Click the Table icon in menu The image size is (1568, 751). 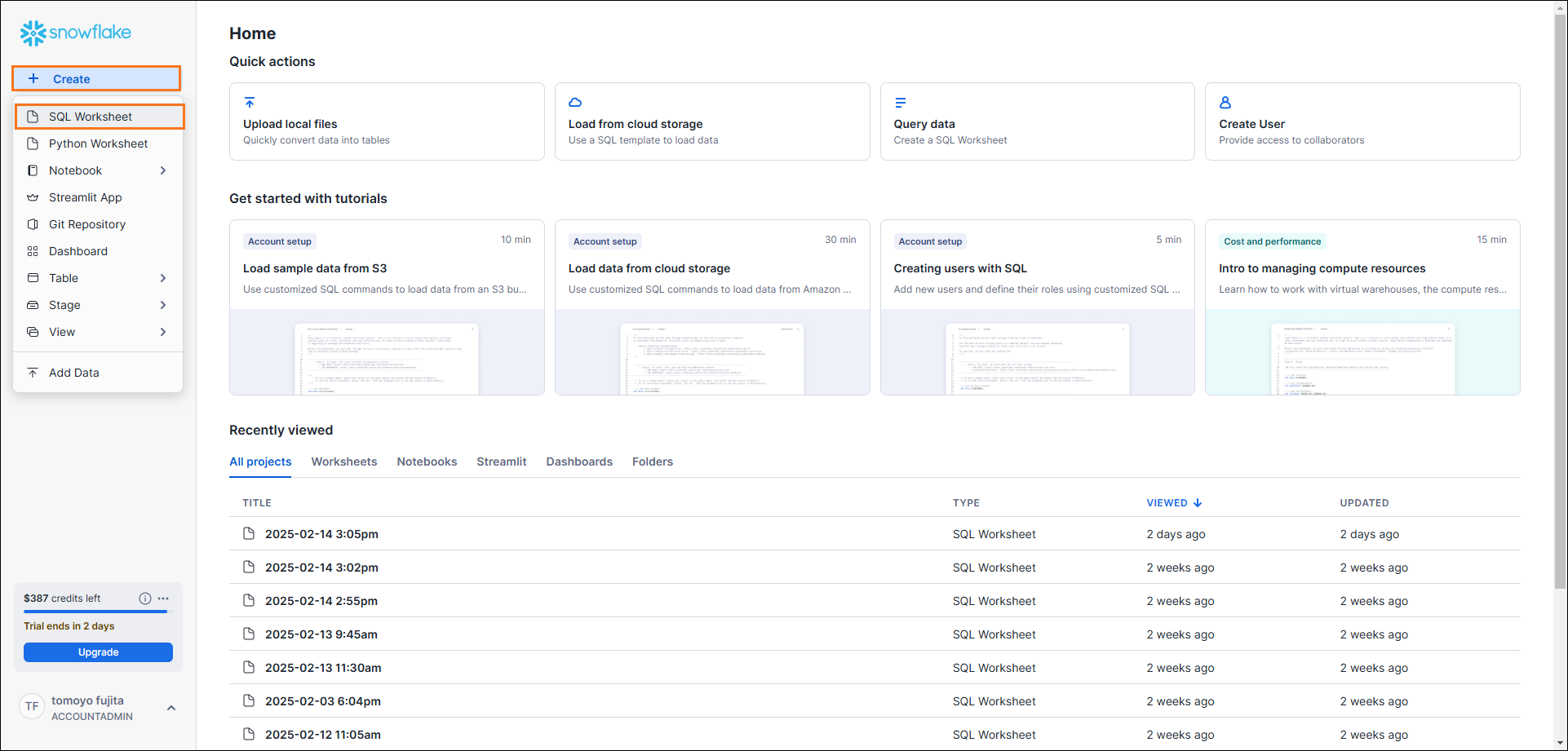tap(33, 278)
